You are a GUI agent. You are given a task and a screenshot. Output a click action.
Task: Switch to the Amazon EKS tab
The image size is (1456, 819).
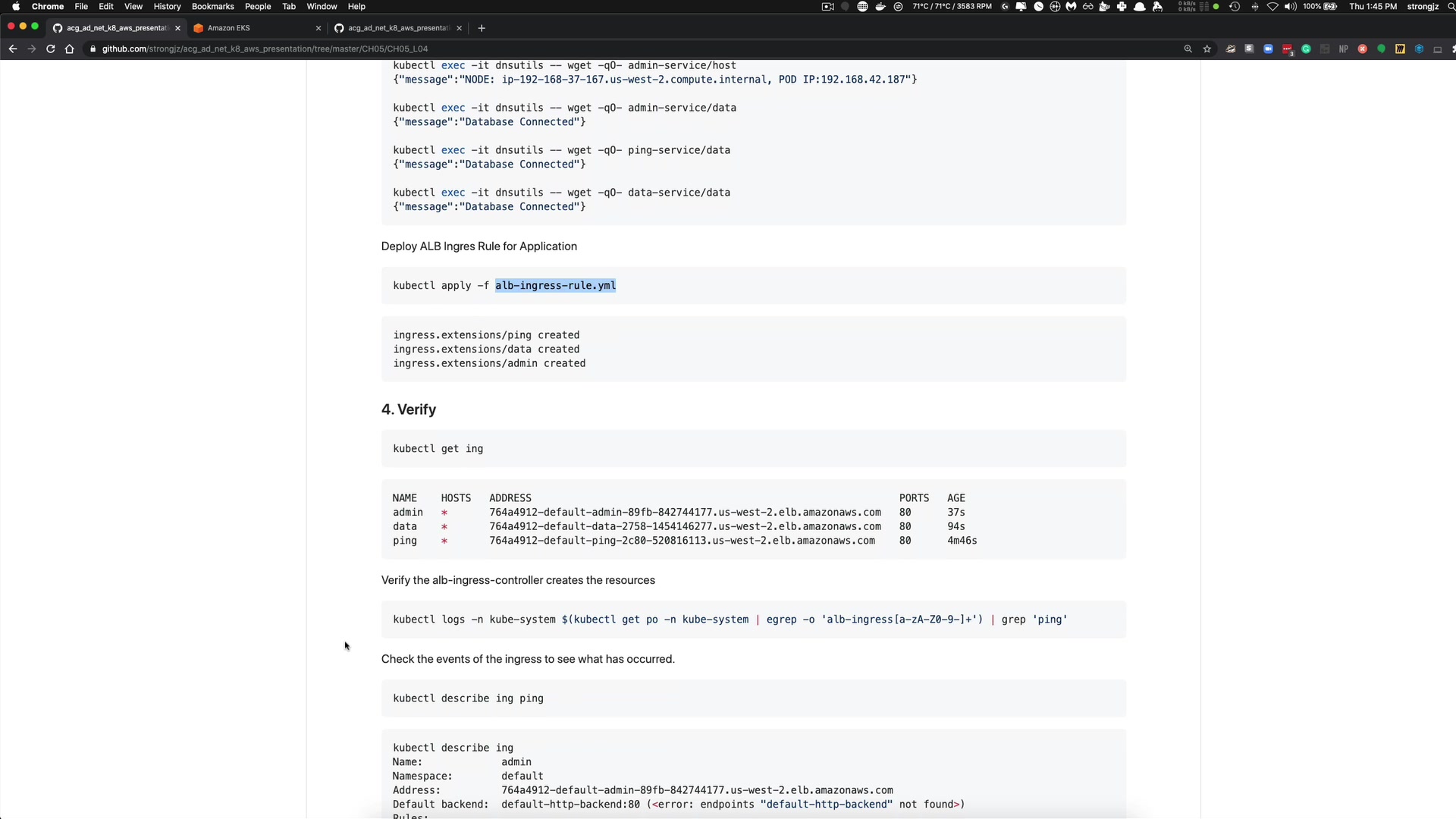point(250,28)
